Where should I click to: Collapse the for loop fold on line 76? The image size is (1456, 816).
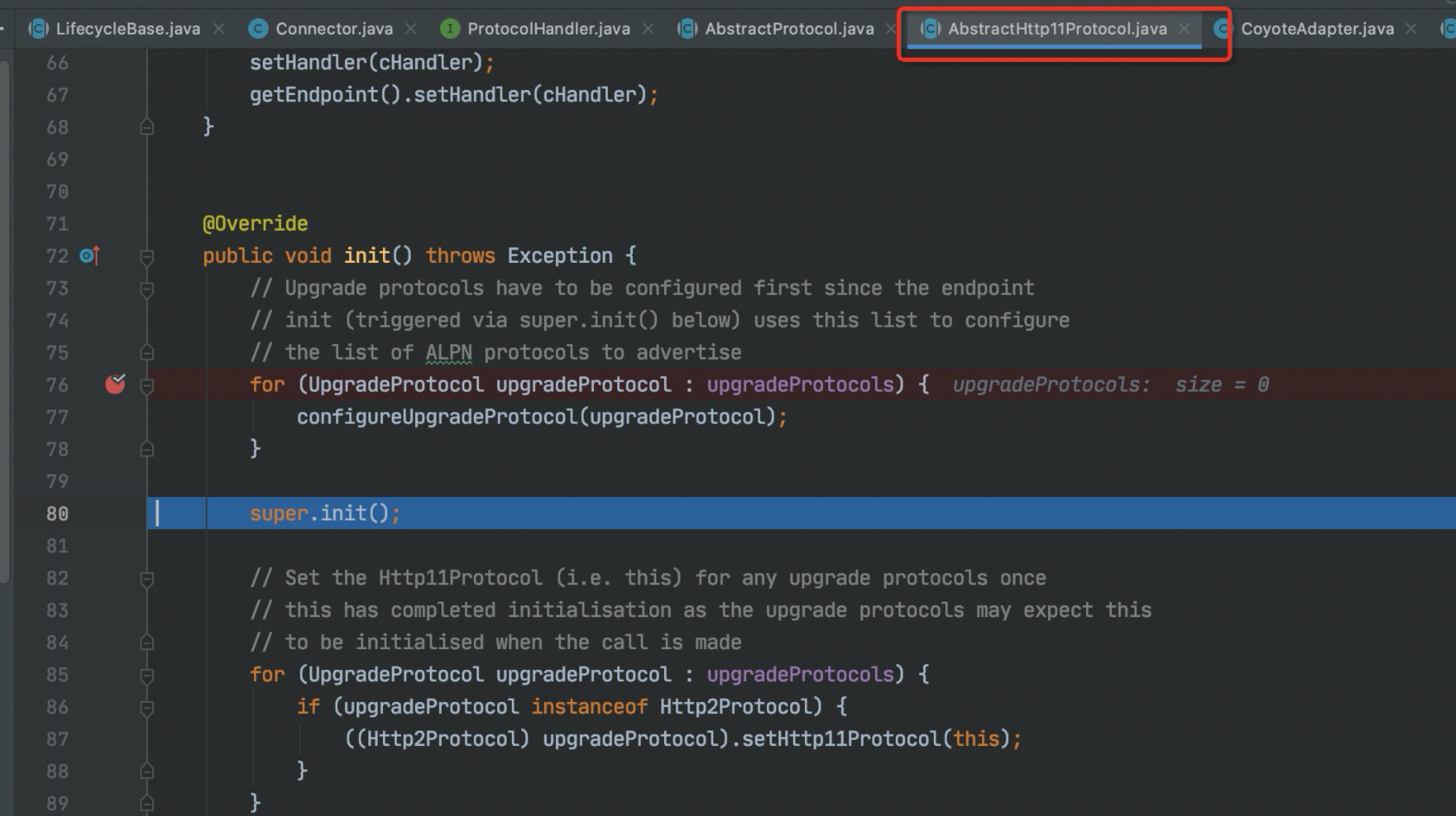coord(147,386)
